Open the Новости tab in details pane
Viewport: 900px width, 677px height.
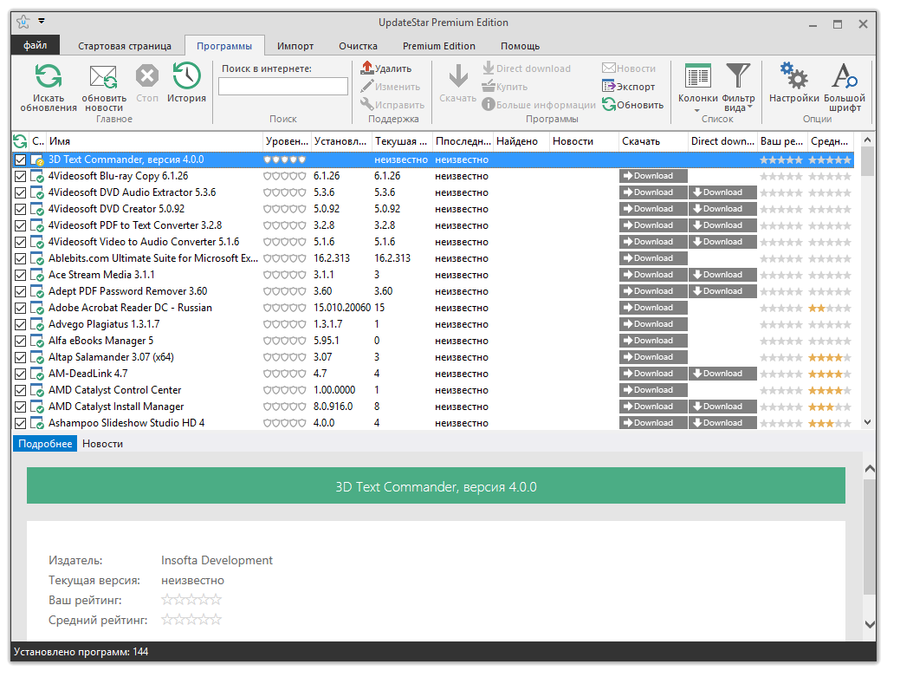(103, 443)
